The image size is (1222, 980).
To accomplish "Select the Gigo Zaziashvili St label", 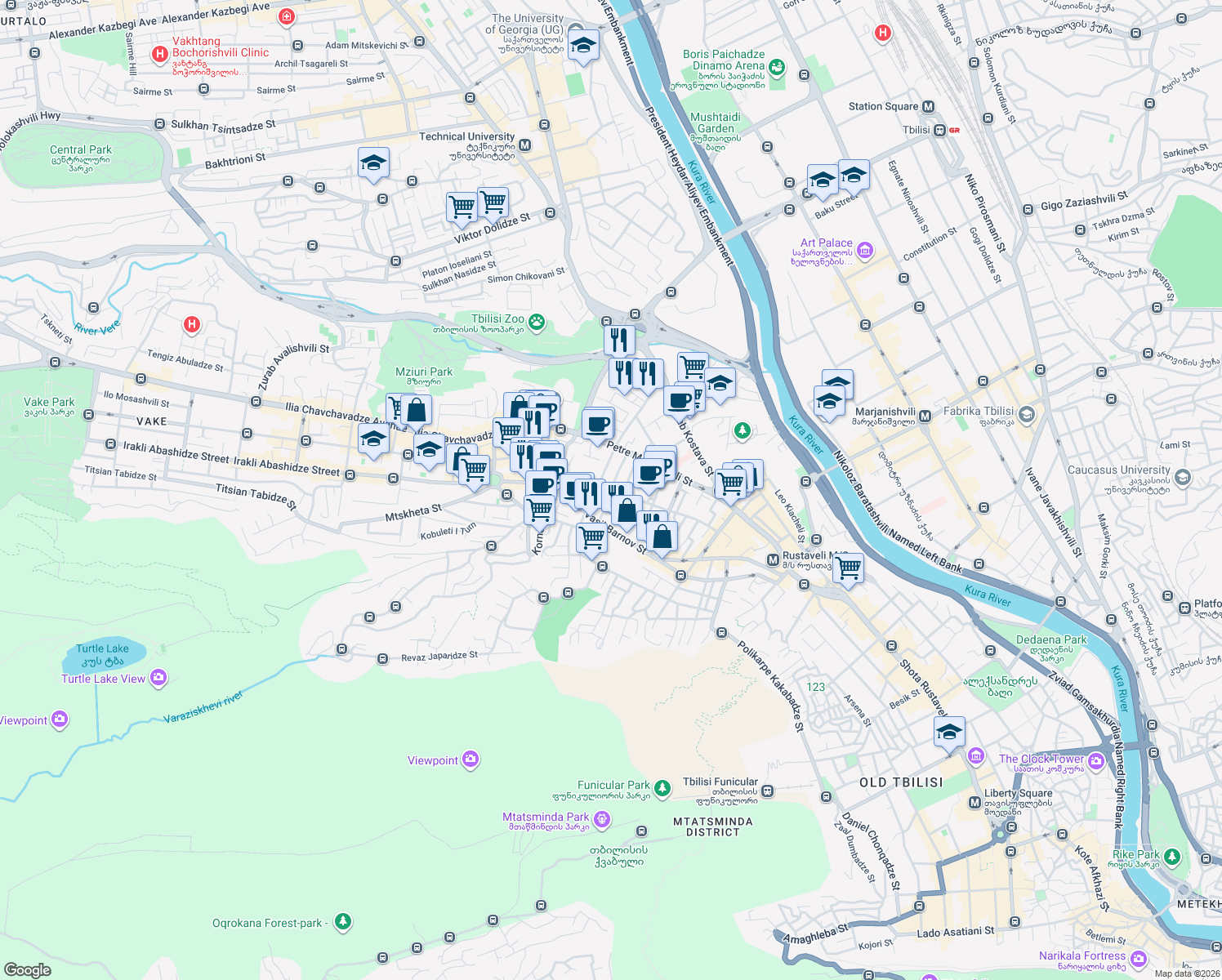I will point(1085,200).
